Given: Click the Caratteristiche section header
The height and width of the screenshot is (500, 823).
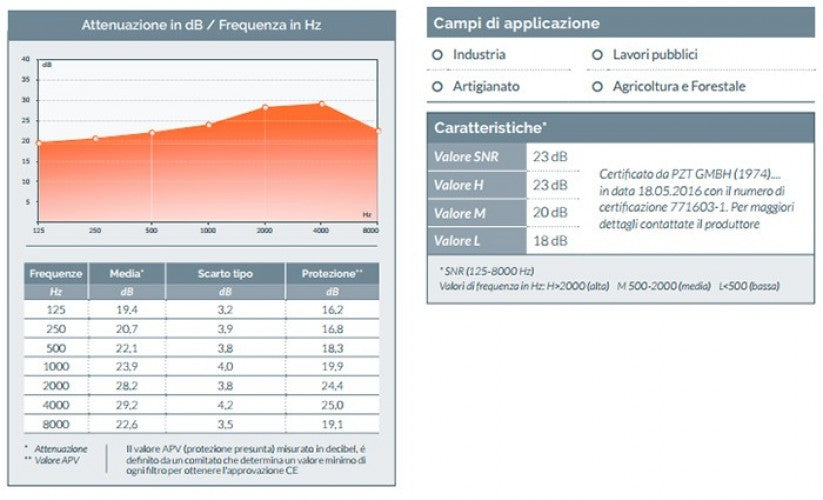Looking at the screenshot, I should (490, 128).
